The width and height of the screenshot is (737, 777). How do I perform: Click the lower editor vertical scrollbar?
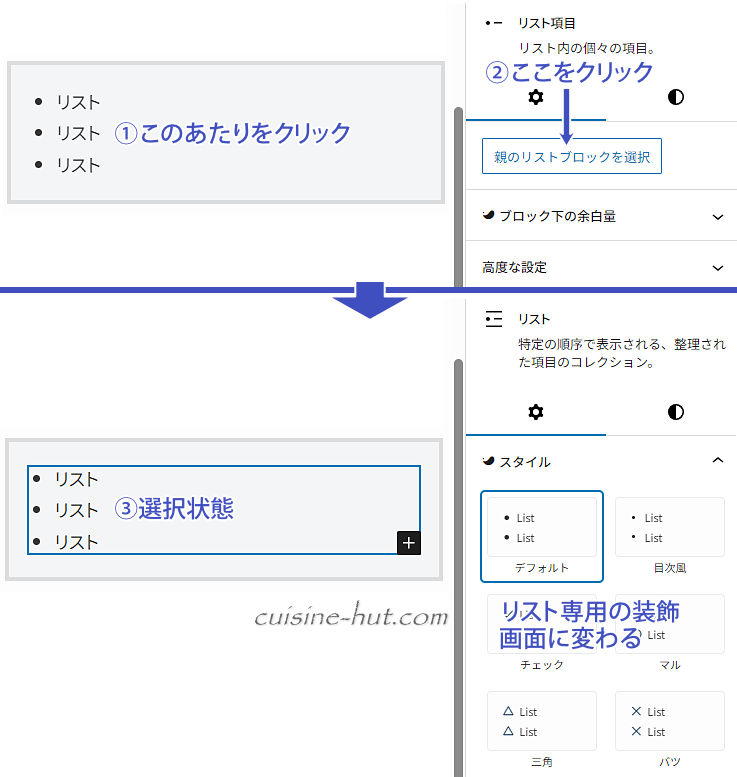click(458, 568)
